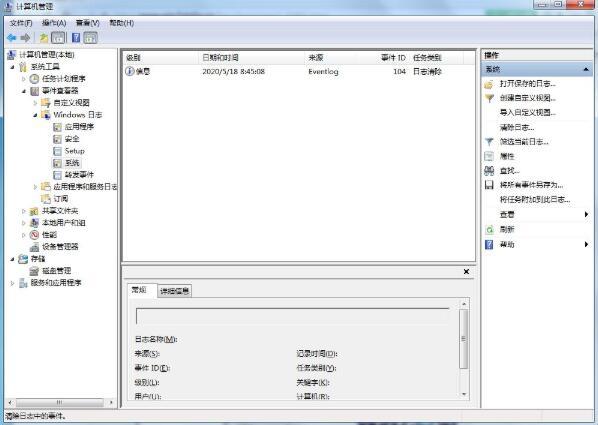Select the Eventlog event row with ID 104
The height and width of the screenshot is (425, 598).
pos(299,71)
